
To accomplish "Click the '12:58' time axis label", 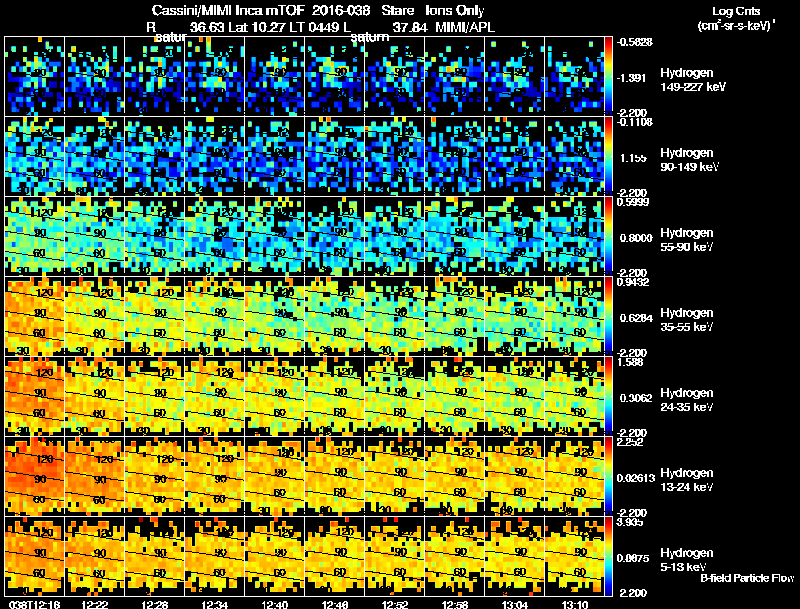I will tap(455, 604).
